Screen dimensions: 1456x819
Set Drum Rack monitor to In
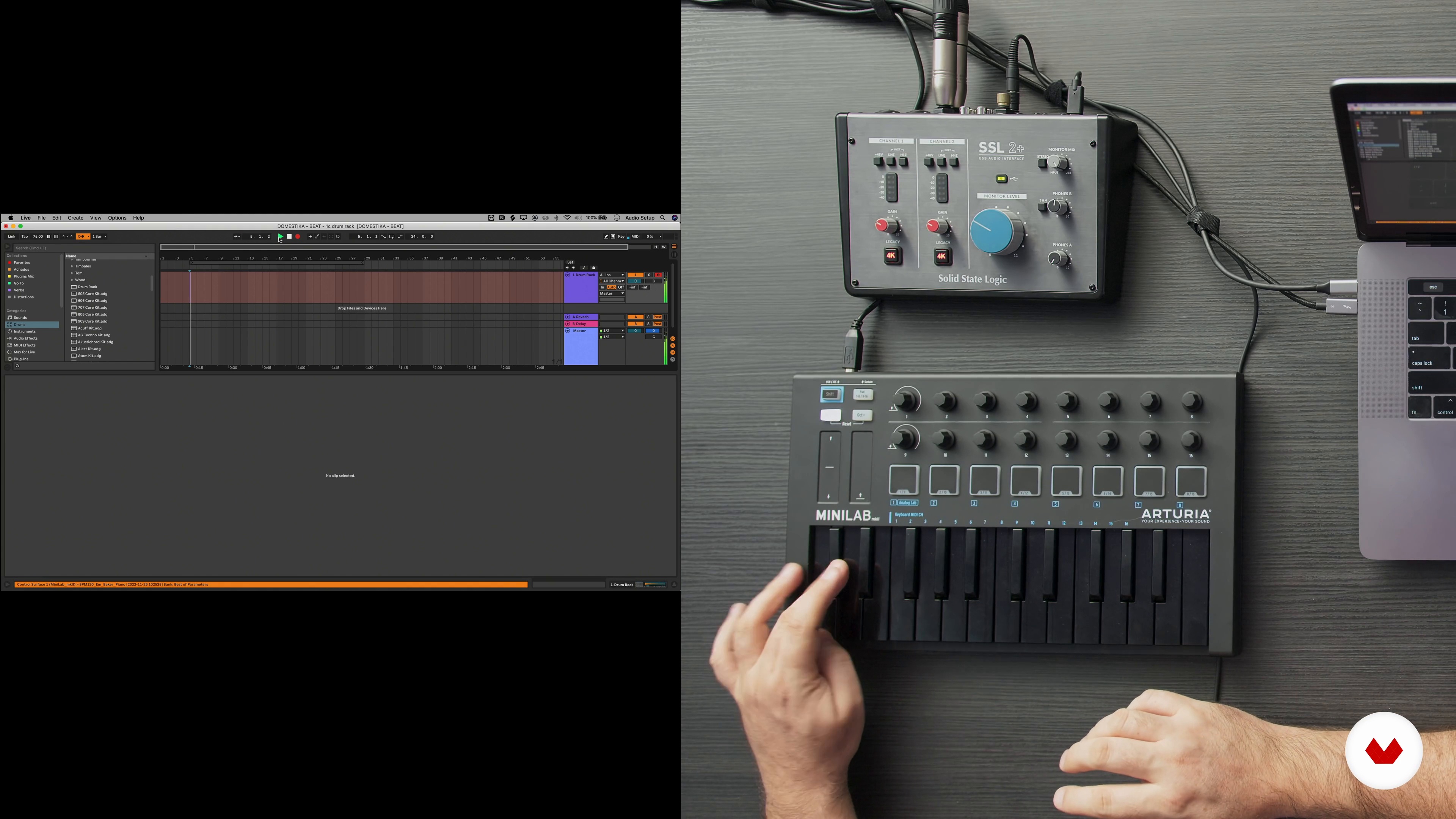click(x=602, y=287)
